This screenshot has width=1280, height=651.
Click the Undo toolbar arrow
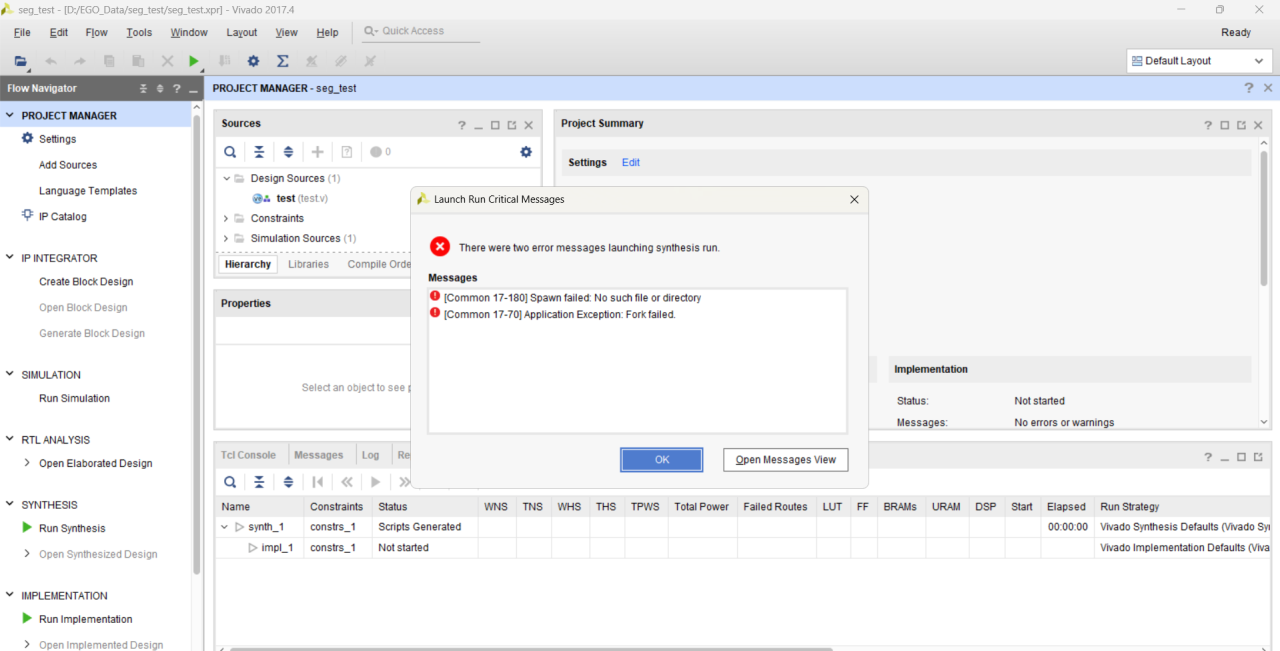click(x=51, y=61)
